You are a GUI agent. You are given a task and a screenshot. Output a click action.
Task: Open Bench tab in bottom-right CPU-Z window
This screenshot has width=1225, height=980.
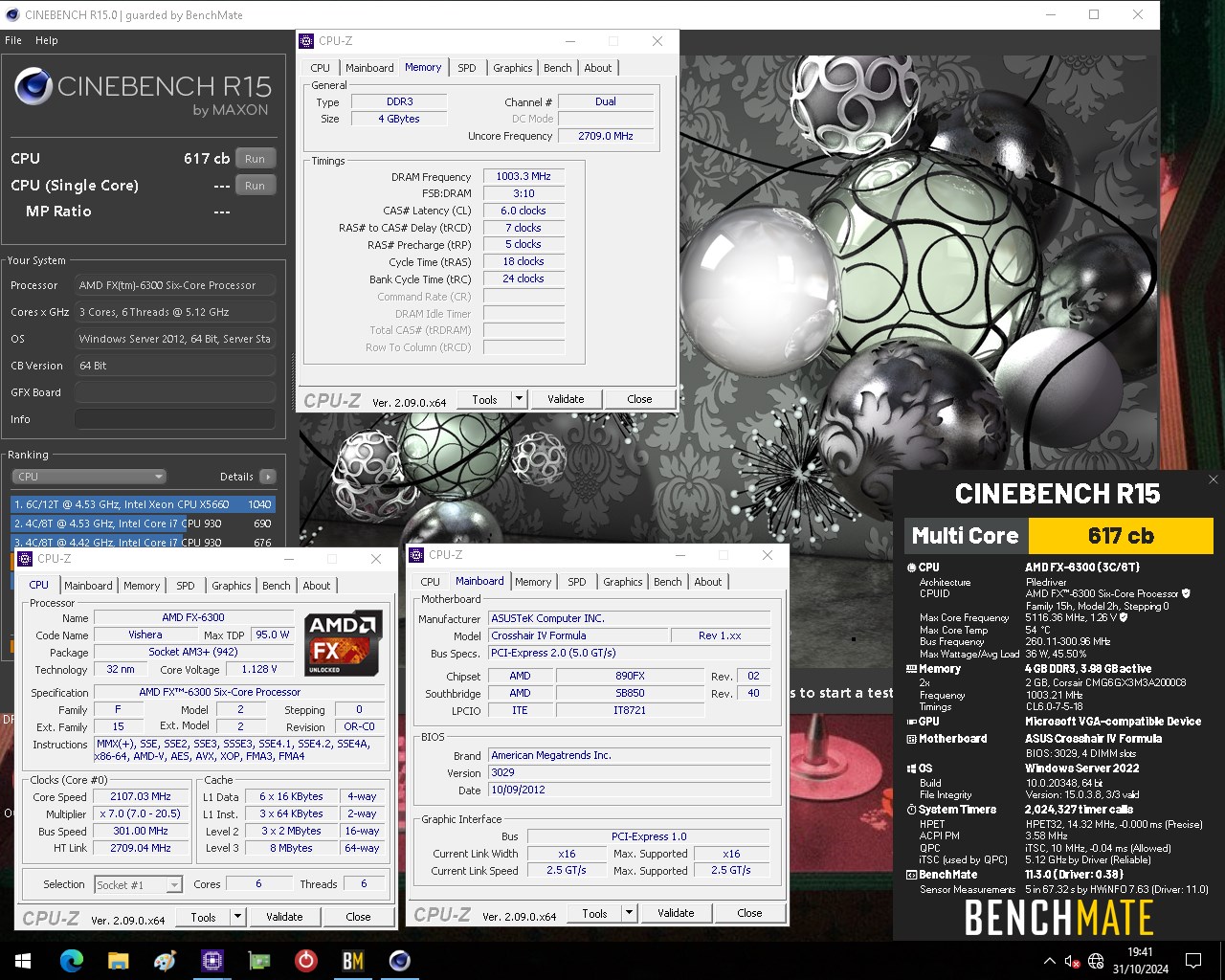coord(668,582)
